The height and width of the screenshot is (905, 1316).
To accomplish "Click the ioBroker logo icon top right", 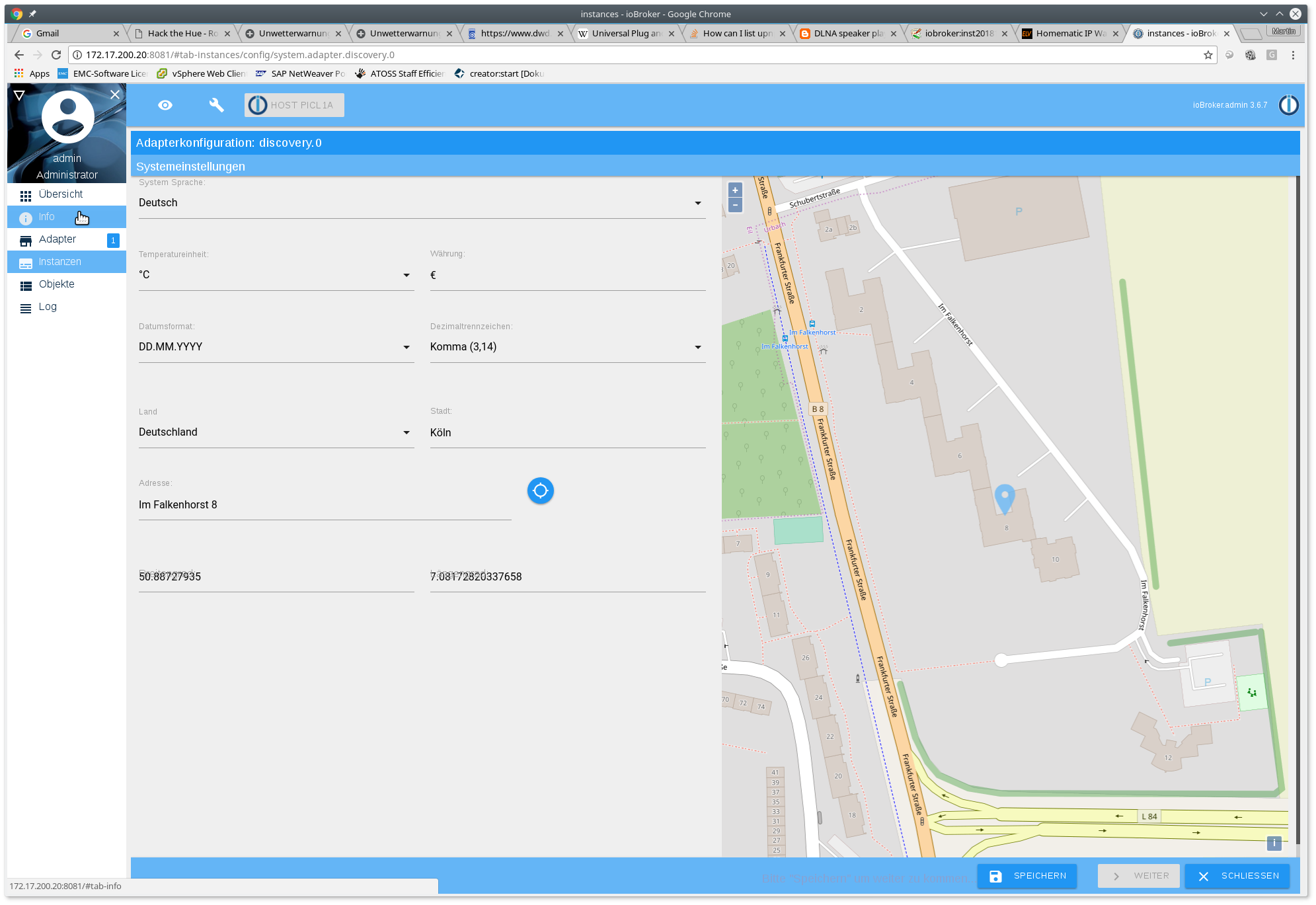I will (x=1288, y=105).
